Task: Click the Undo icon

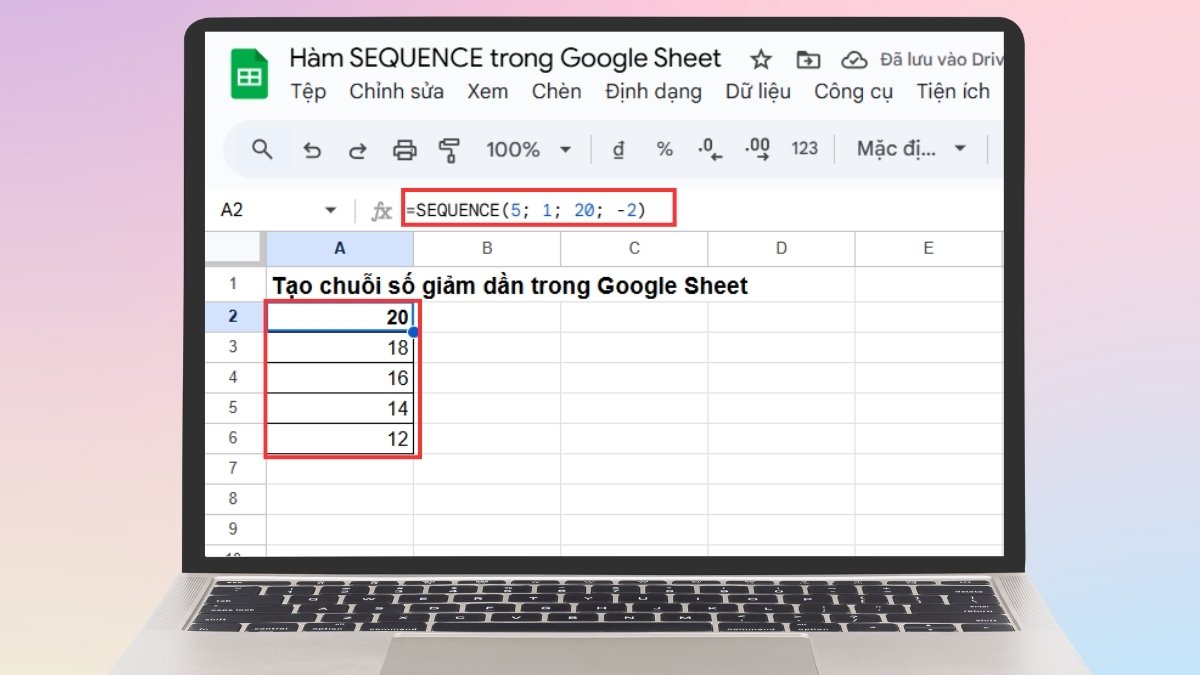Action: click(311, 148)
